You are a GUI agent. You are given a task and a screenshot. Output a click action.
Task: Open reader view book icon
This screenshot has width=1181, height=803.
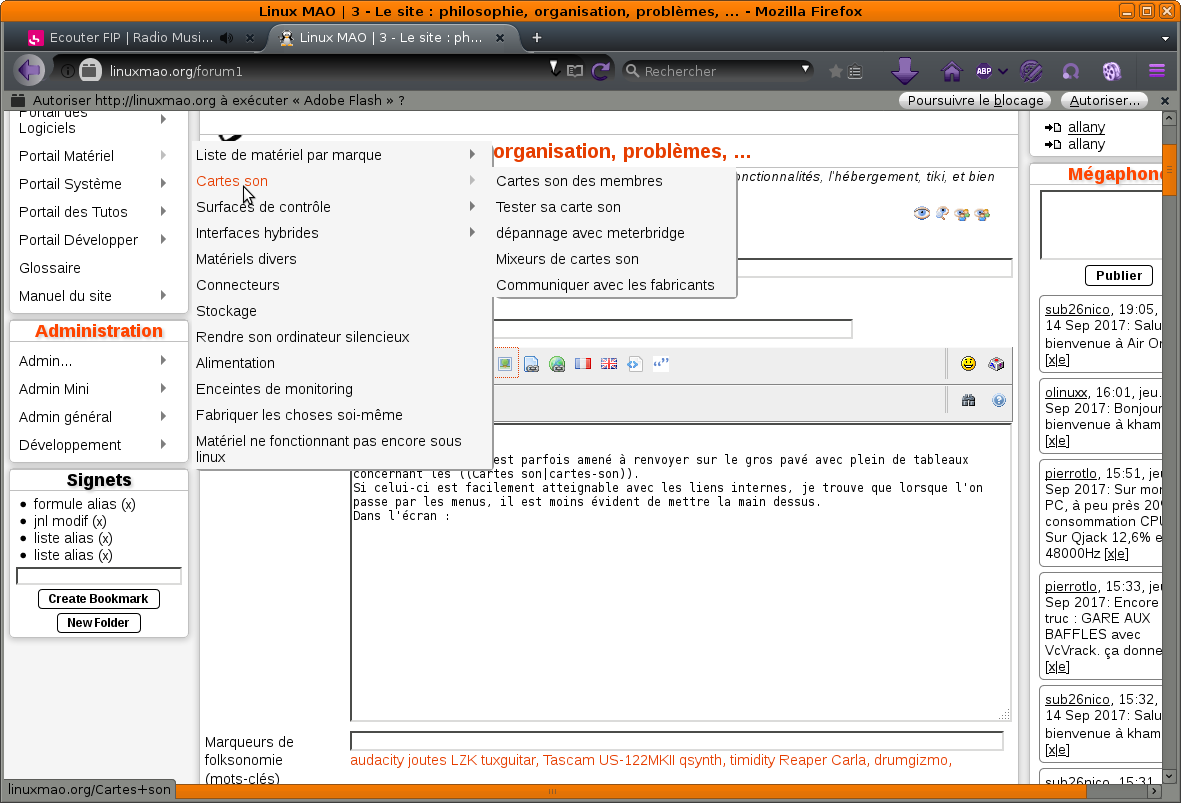coord(575,71)
